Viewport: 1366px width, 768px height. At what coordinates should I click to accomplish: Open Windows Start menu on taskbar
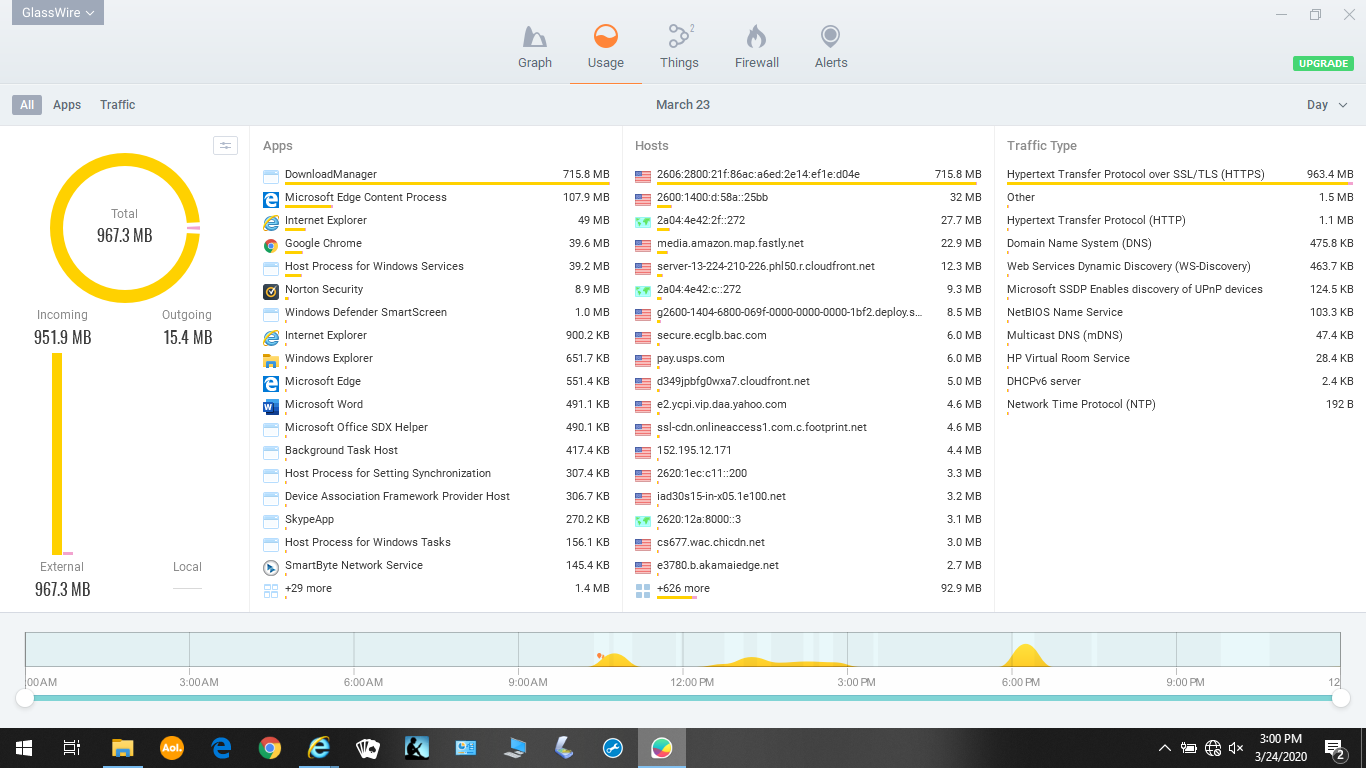[23, 747]
